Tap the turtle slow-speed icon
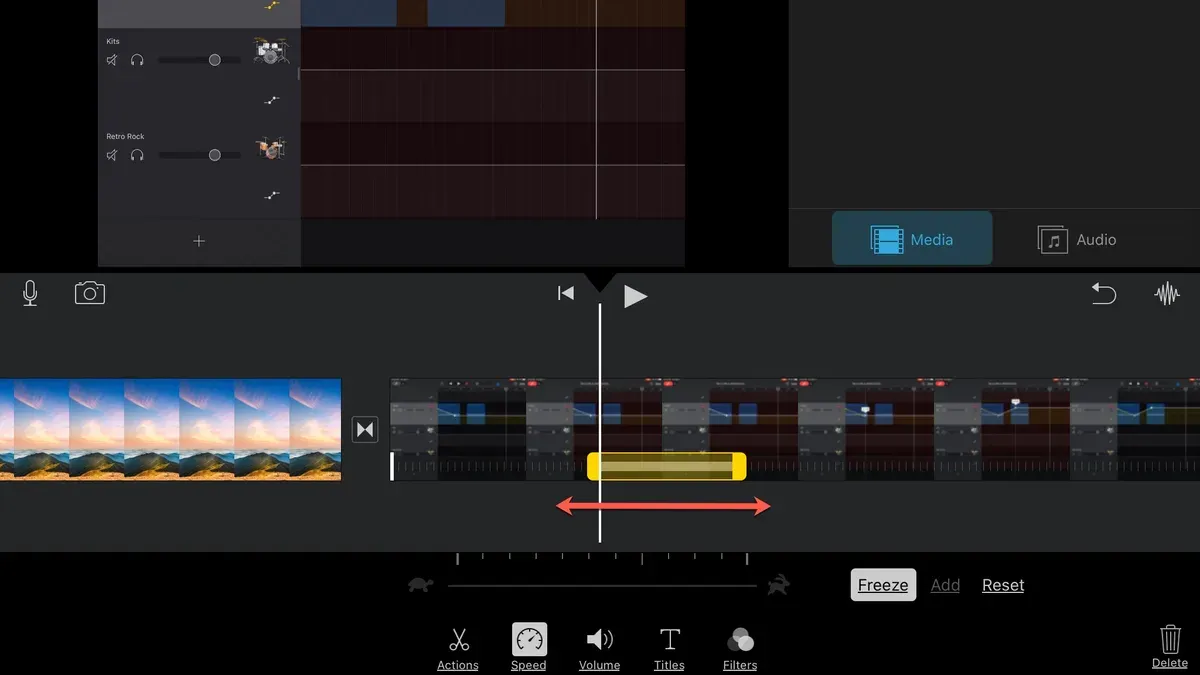This screenshot has height=675, width=1200. click(421, 585)
